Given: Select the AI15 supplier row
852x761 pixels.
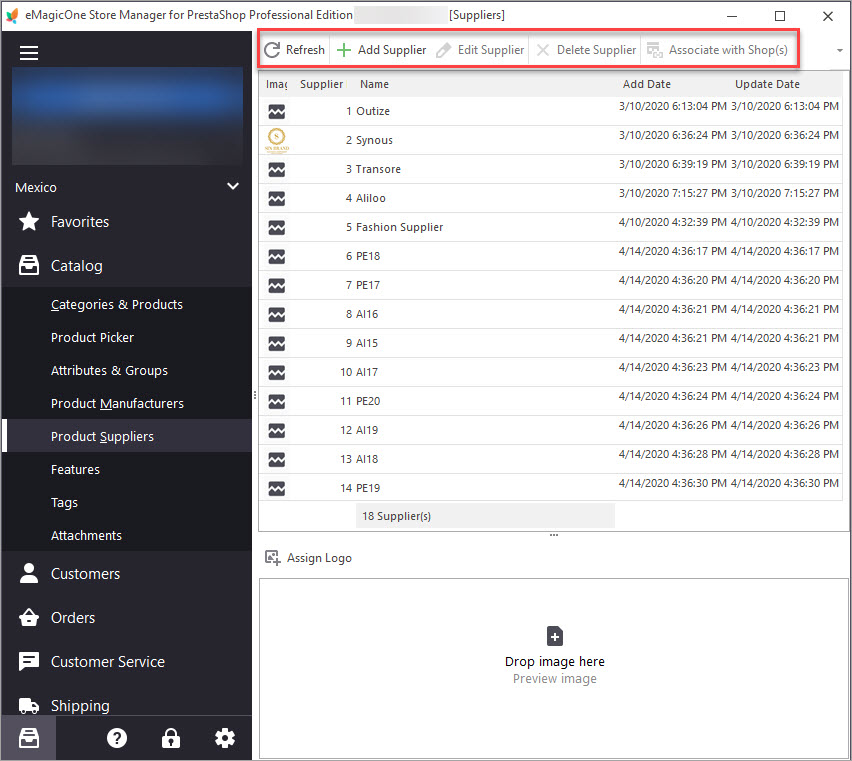Looking at the screenshot, I should 550,343.
